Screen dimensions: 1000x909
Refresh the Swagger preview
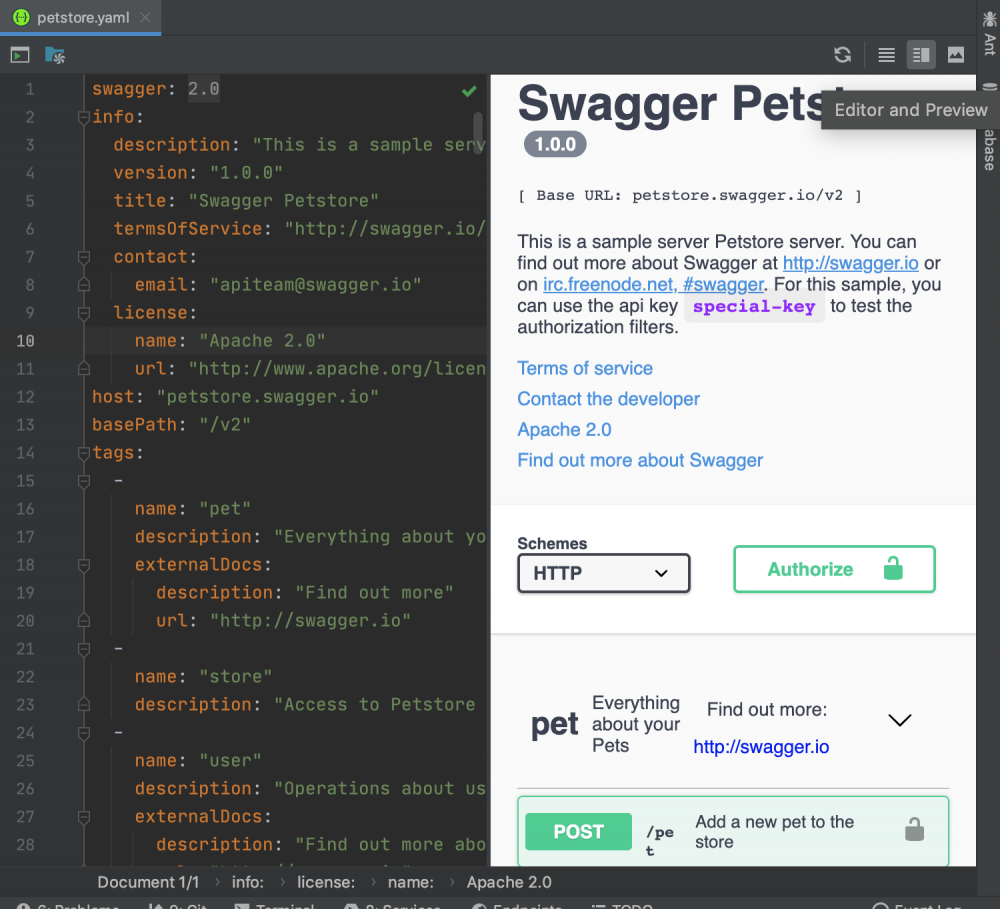tap(842, 55)
